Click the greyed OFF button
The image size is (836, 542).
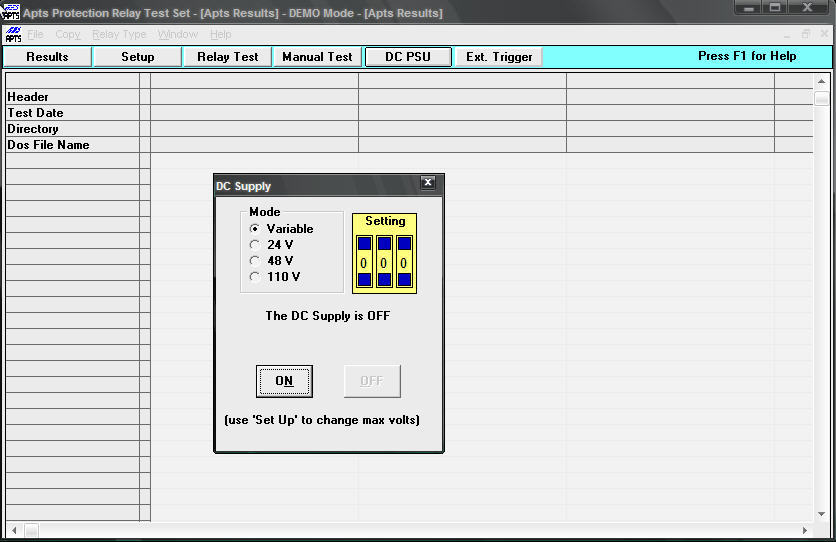pyautogui.click(x=372, y=381)
